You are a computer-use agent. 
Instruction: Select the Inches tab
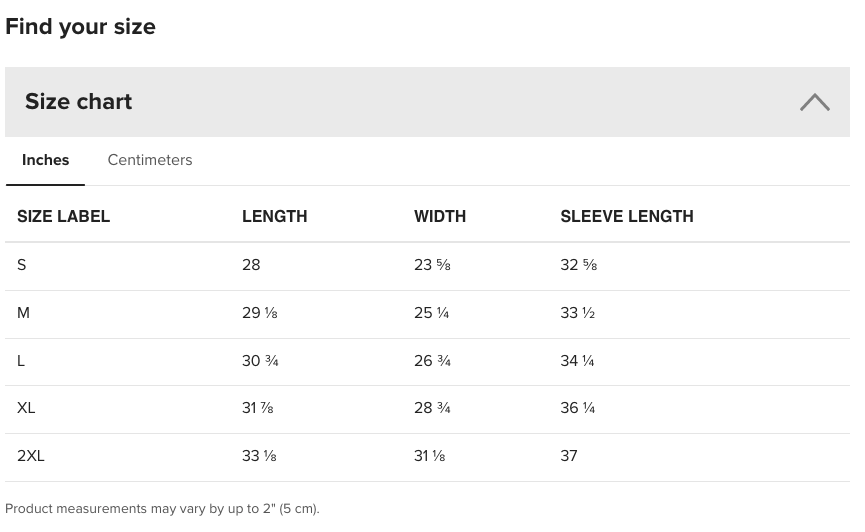click(x=46, y=160)
